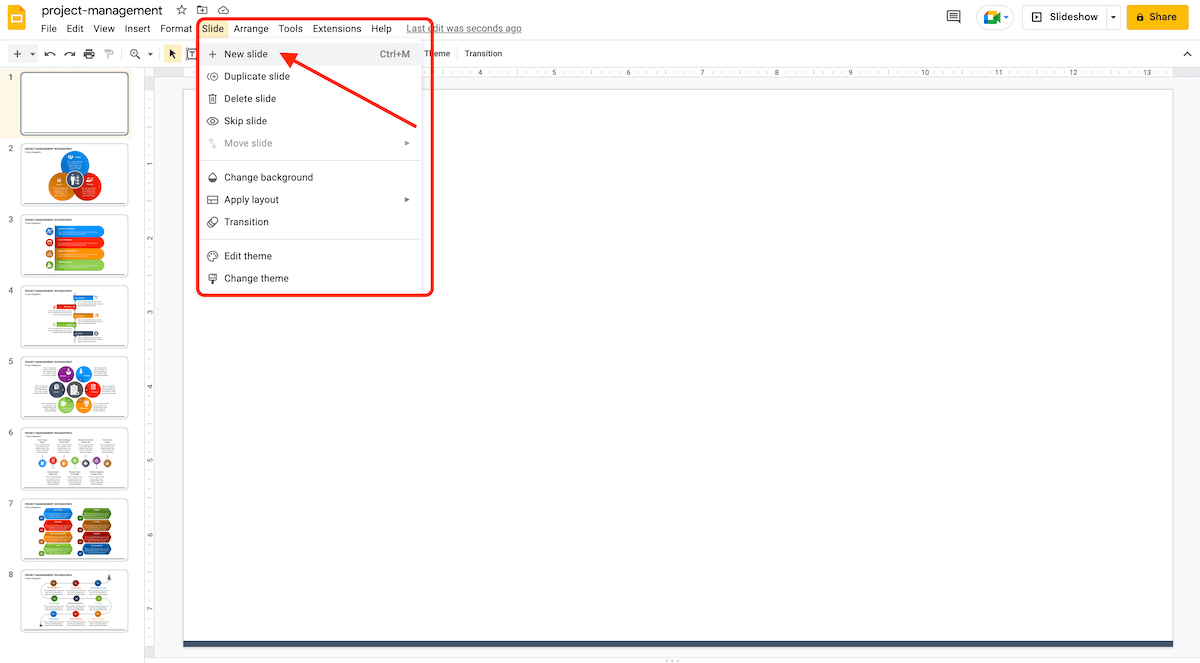The width and height of the screenshot is (1200, 663).
Task: Click the paint format roller icon
Action: pos(109,54)
